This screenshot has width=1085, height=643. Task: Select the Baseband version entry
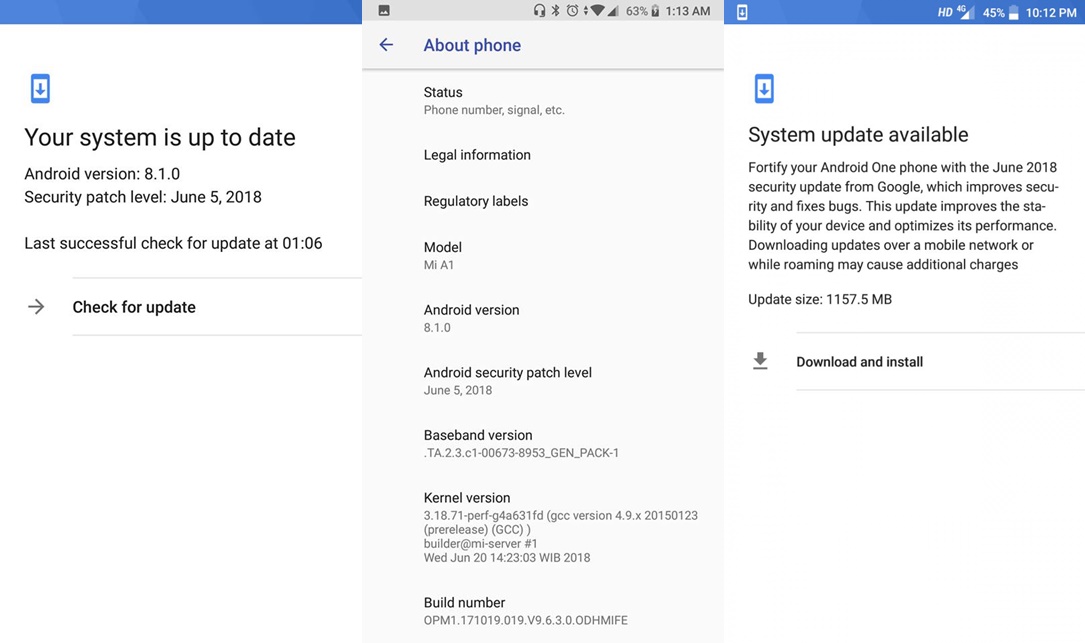542,444
